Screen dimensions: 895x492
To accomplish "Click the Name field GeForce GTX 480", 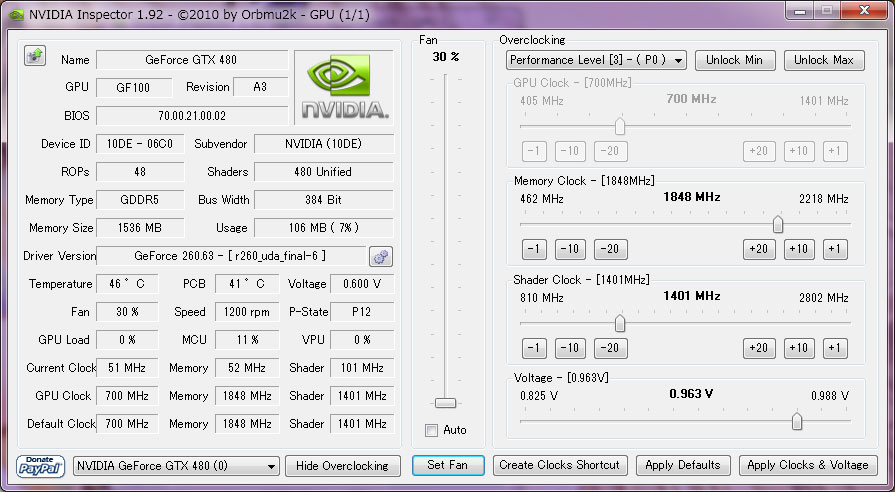I will pos(192,60).
